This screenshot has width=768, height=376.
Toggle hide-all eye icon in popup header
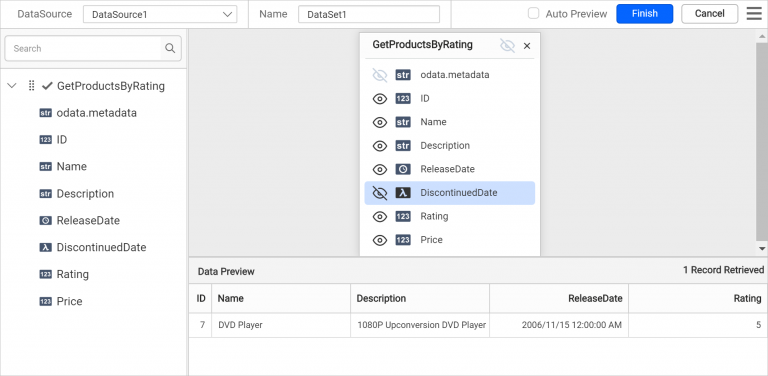507,46
